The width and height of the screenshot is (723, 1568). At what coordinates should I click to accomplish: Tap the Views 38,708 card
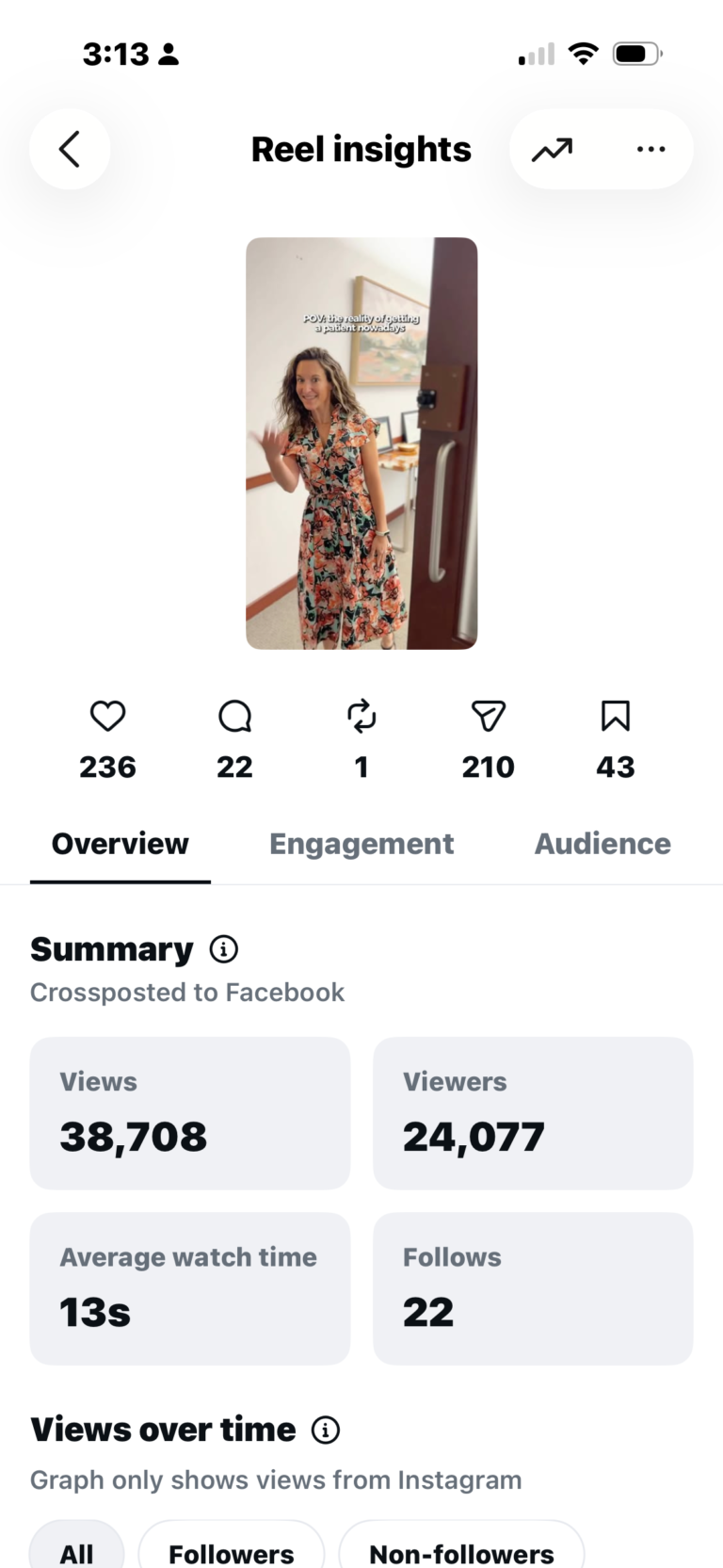pyautogui.click(x=190, y=1113)
